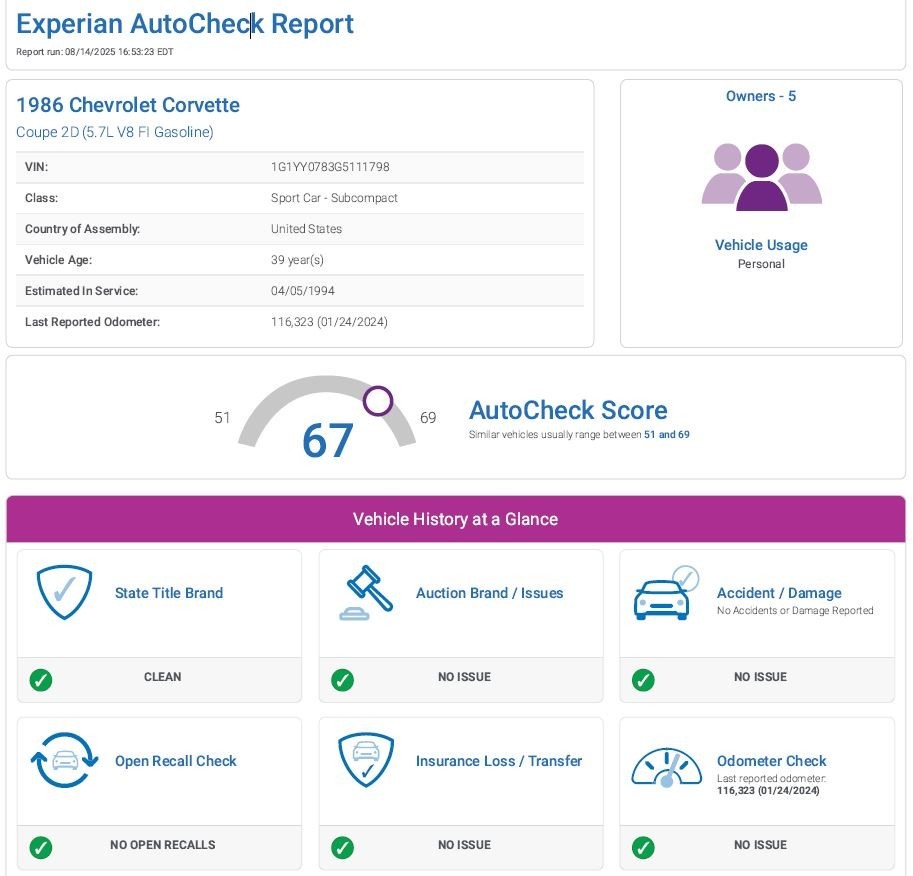The image size is (913, 876).
Task: Click the Owners - 5 heading
Action: click(x=761, y=96)
